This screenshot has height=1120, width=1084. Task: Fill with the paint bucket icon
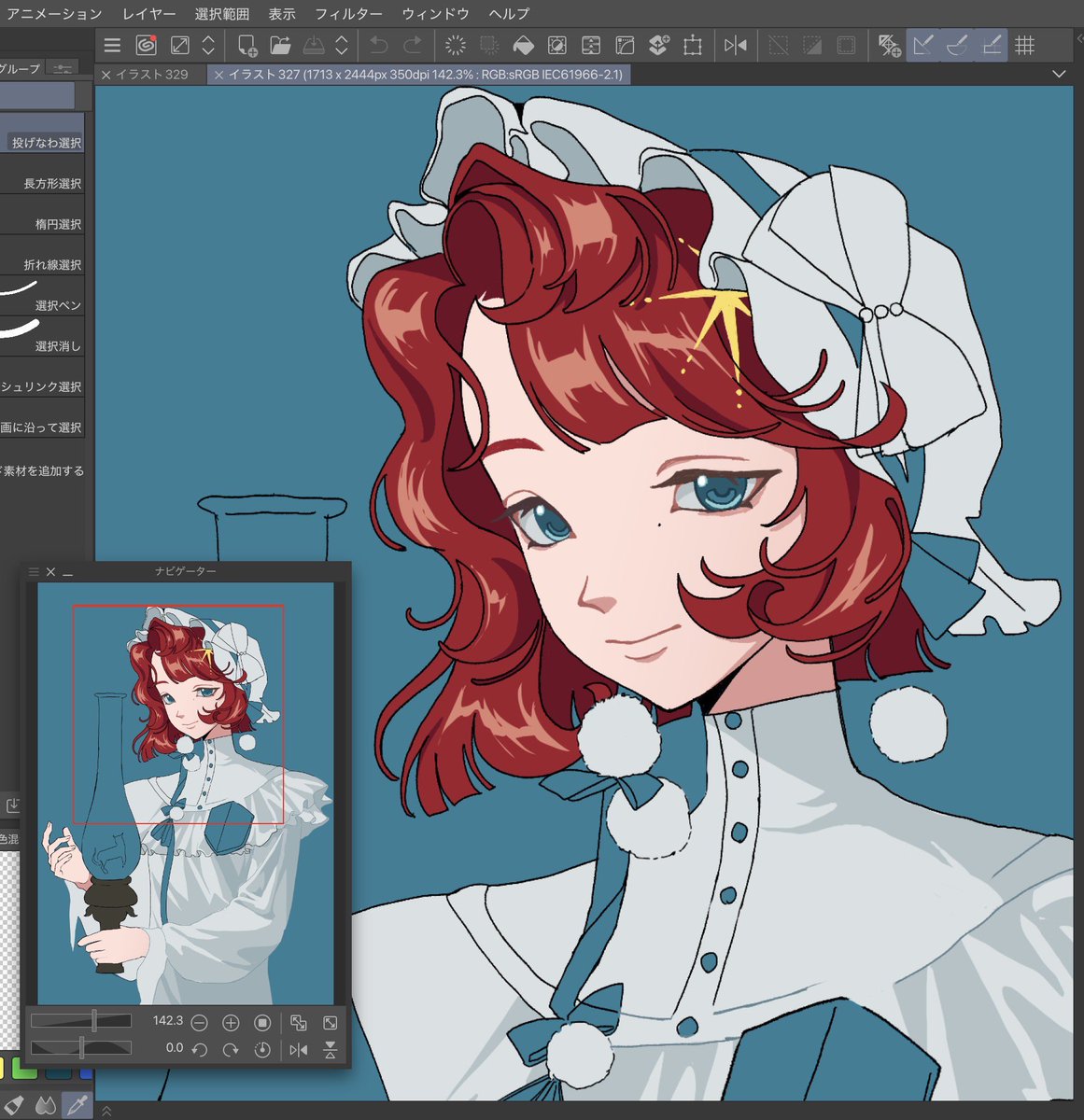(x=524, y=45)
